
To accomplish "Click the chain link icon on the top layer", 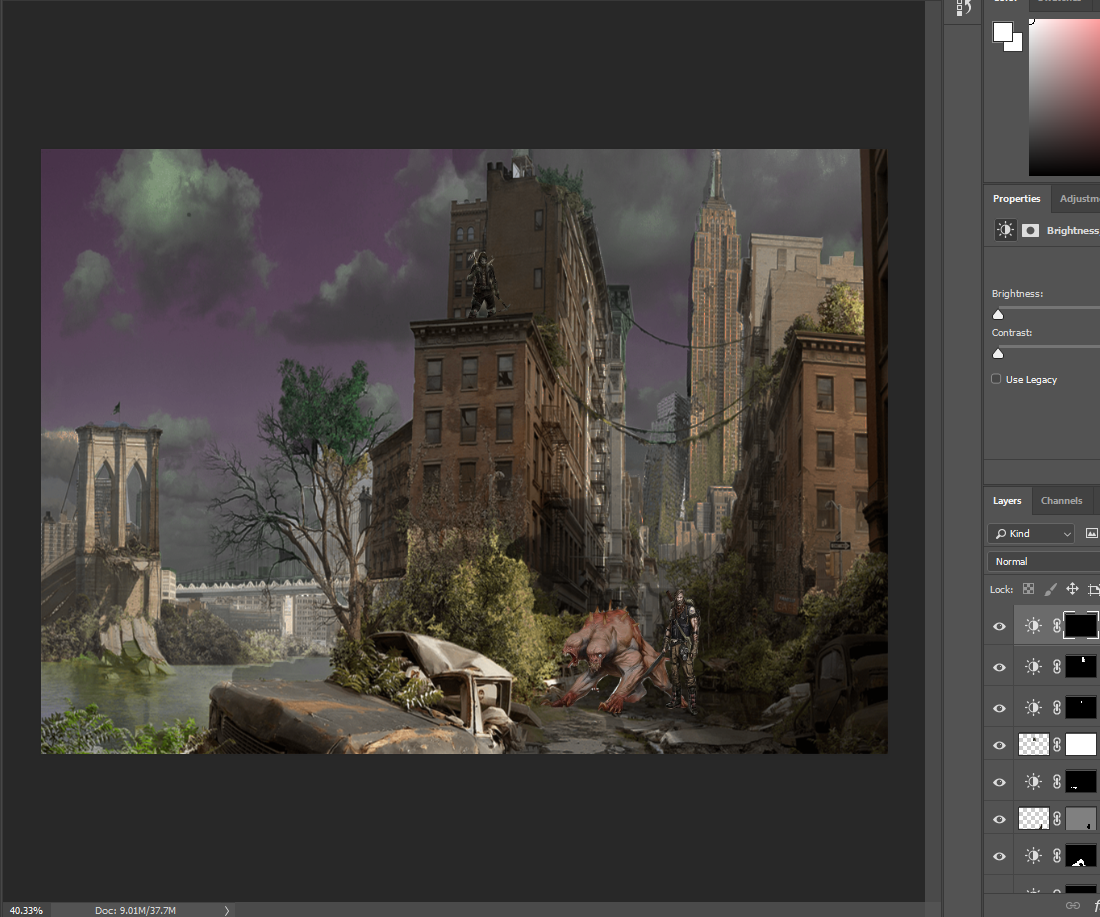I will 1057,625.
